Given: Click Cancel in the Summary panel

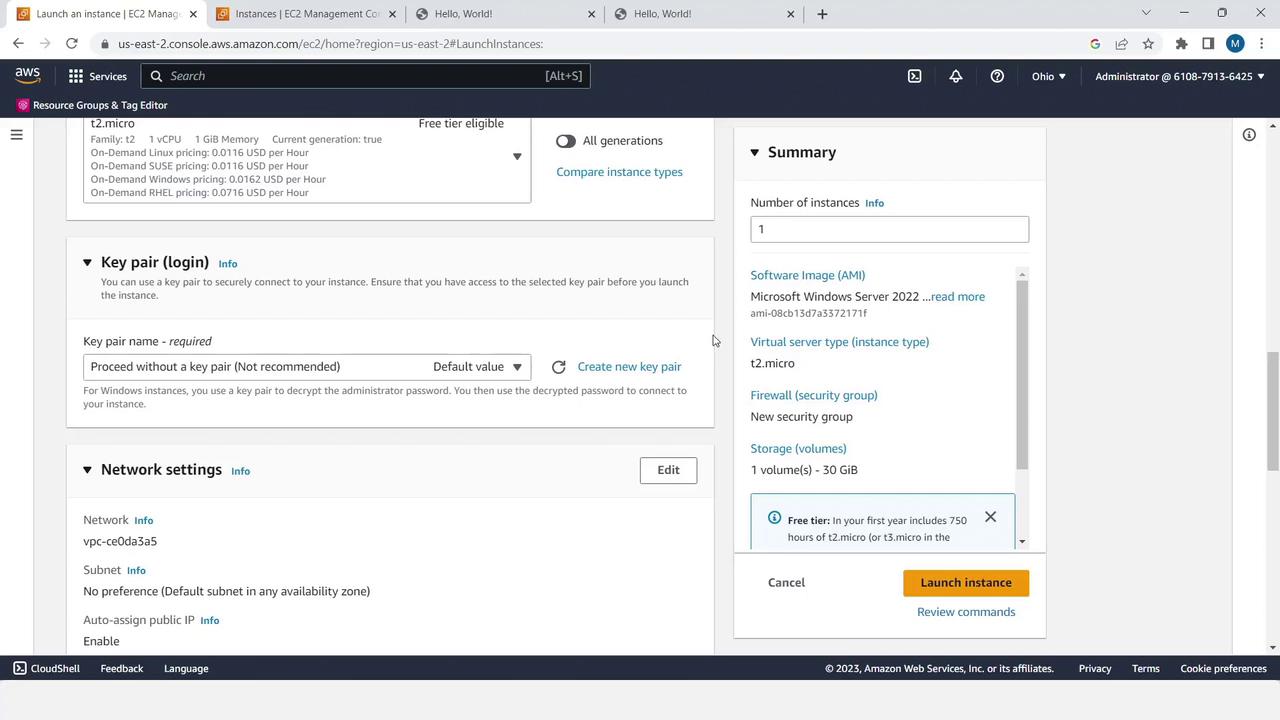Looking at the screenshot, I should coord(786,583).
